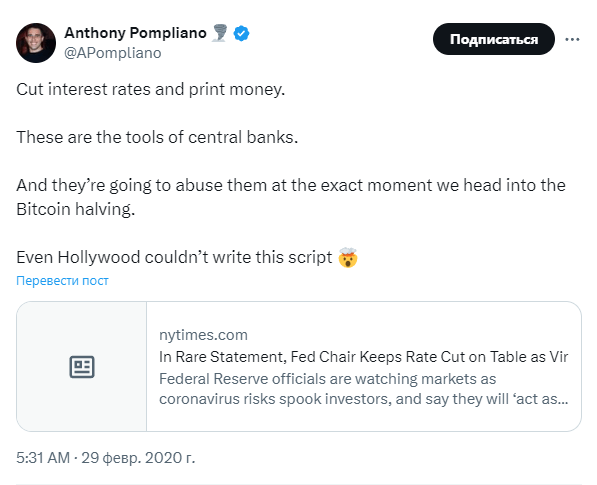
Task: Open the @APompliano handle link
Action: click(113, 53)
